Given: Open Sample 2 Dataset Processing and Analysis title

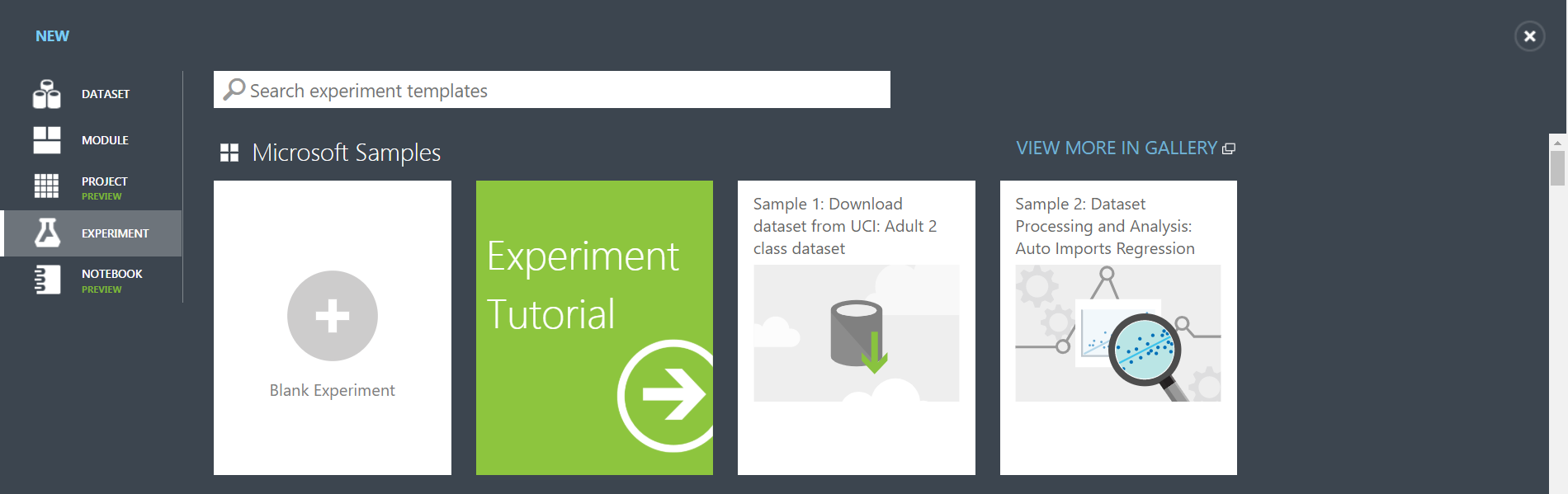Looking at the screenshot, I should tap(1104, 226).
